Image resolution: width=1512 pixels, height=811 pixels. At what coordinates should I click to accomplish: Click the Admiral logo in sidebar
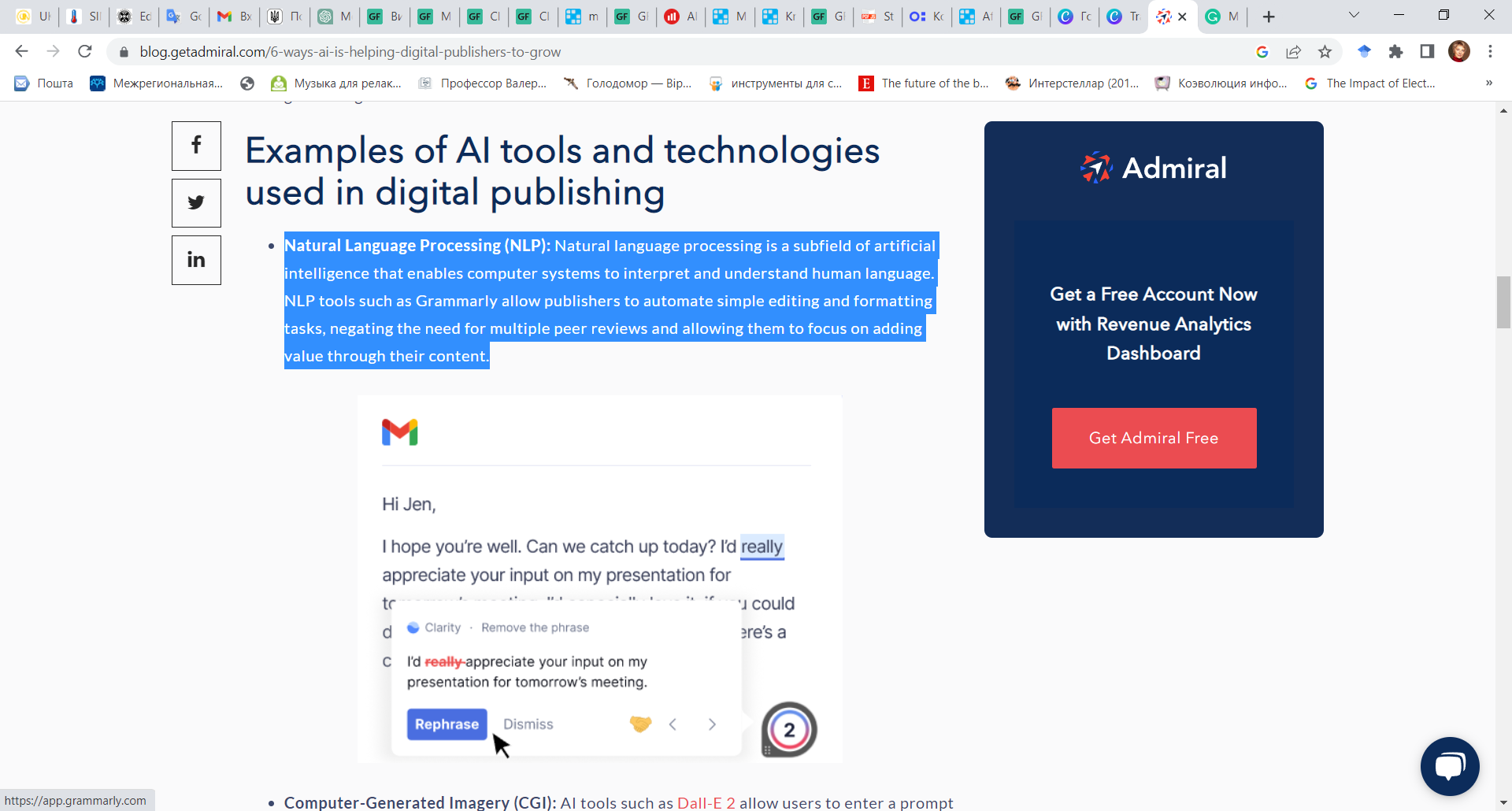[x=1154, y=168]
